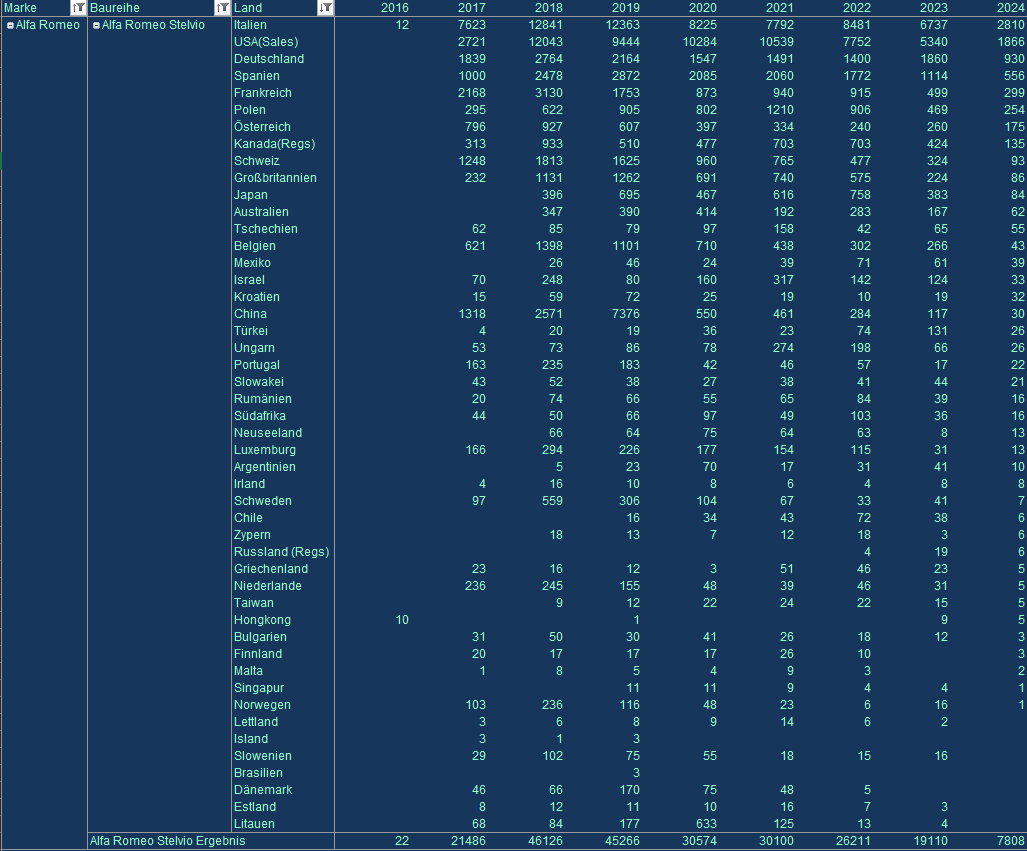The height and width of the screenshot is (851, 1027).
Task: Click Litauen 2020 value 633
Action: pos(706,824)
